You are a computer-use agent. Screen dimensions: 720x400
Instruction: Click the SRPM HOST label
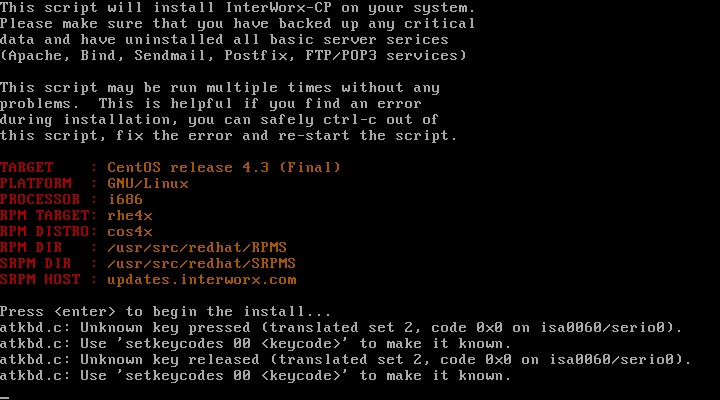pyautogui.click(x=40, y=280)
